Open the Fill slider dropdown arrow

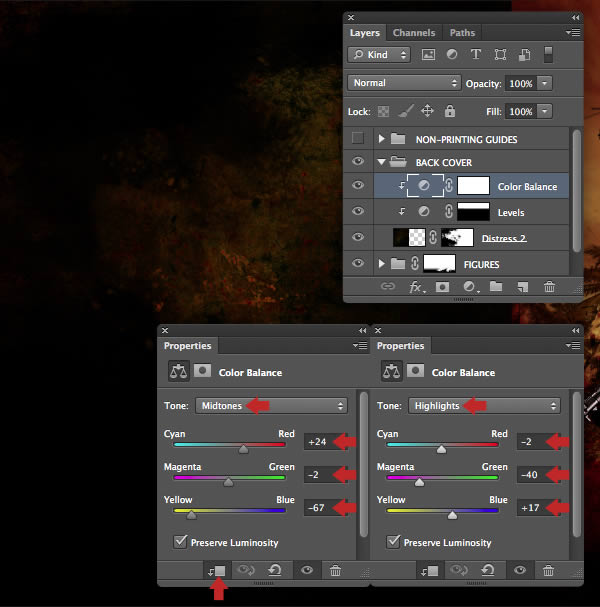tap(545, 111)
